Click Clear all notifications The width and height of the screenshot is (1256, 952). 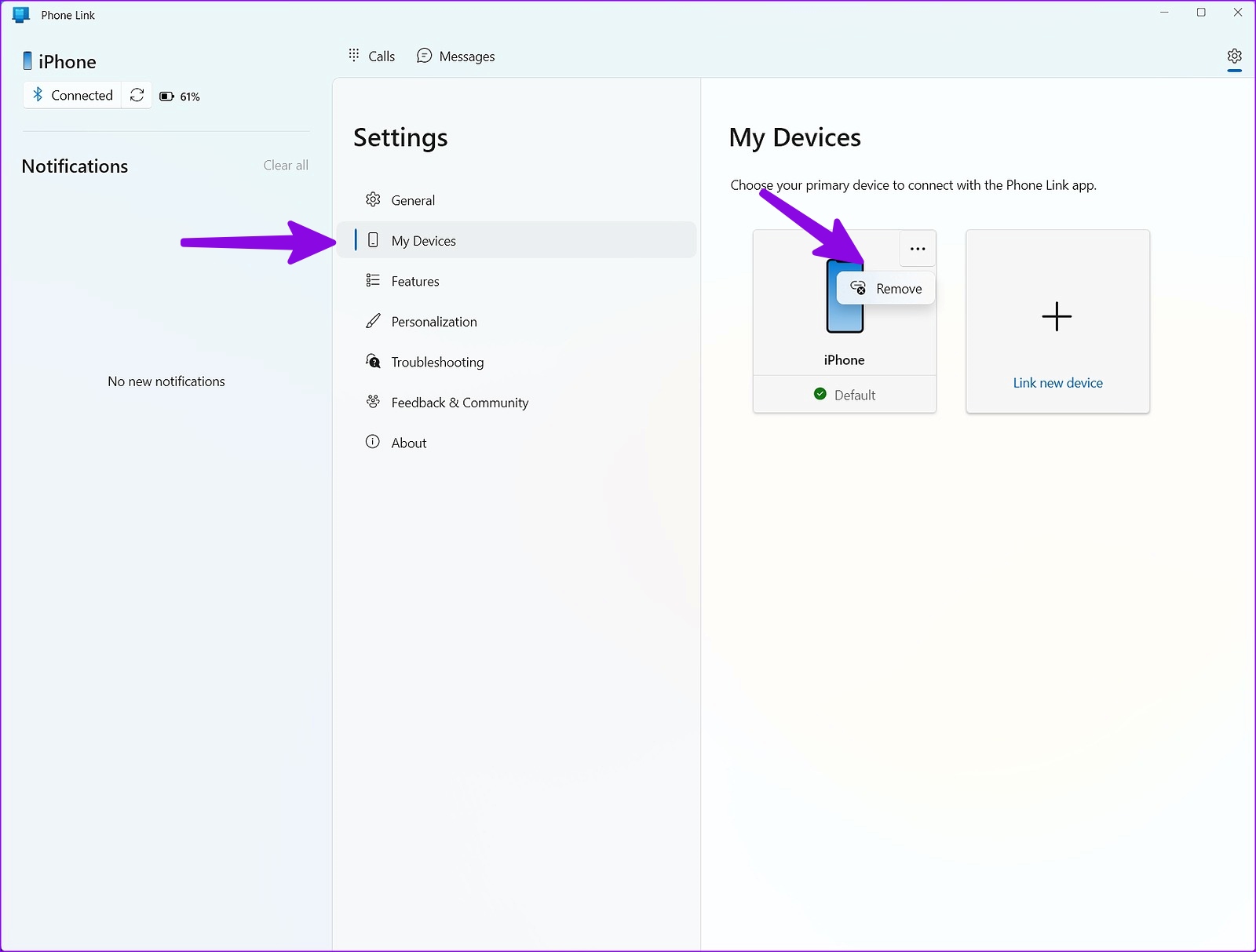point(286,165)
